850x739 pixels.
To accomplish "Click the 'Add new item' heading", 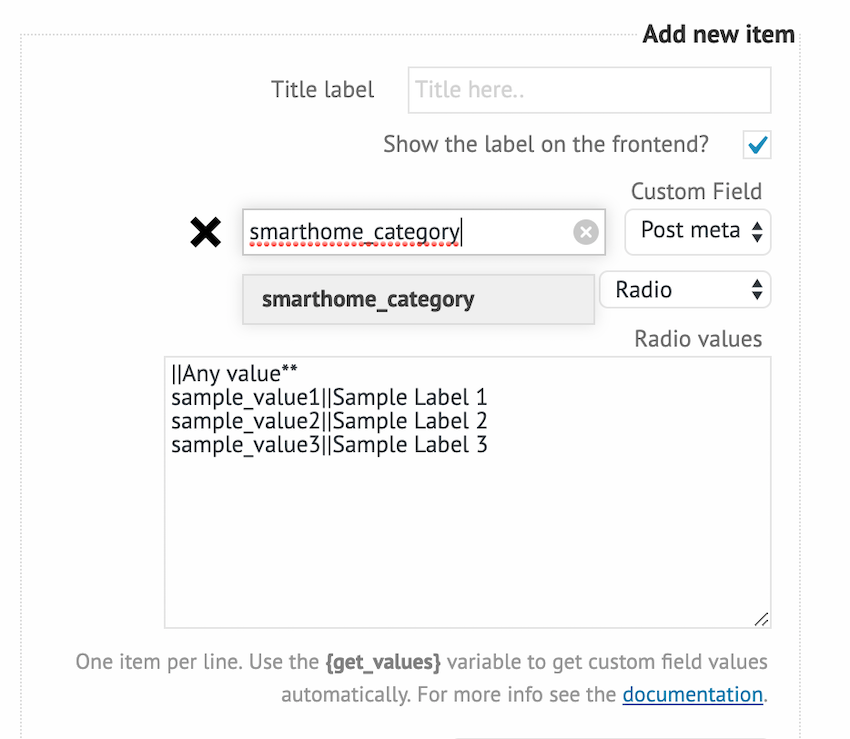I will point(718,35).
